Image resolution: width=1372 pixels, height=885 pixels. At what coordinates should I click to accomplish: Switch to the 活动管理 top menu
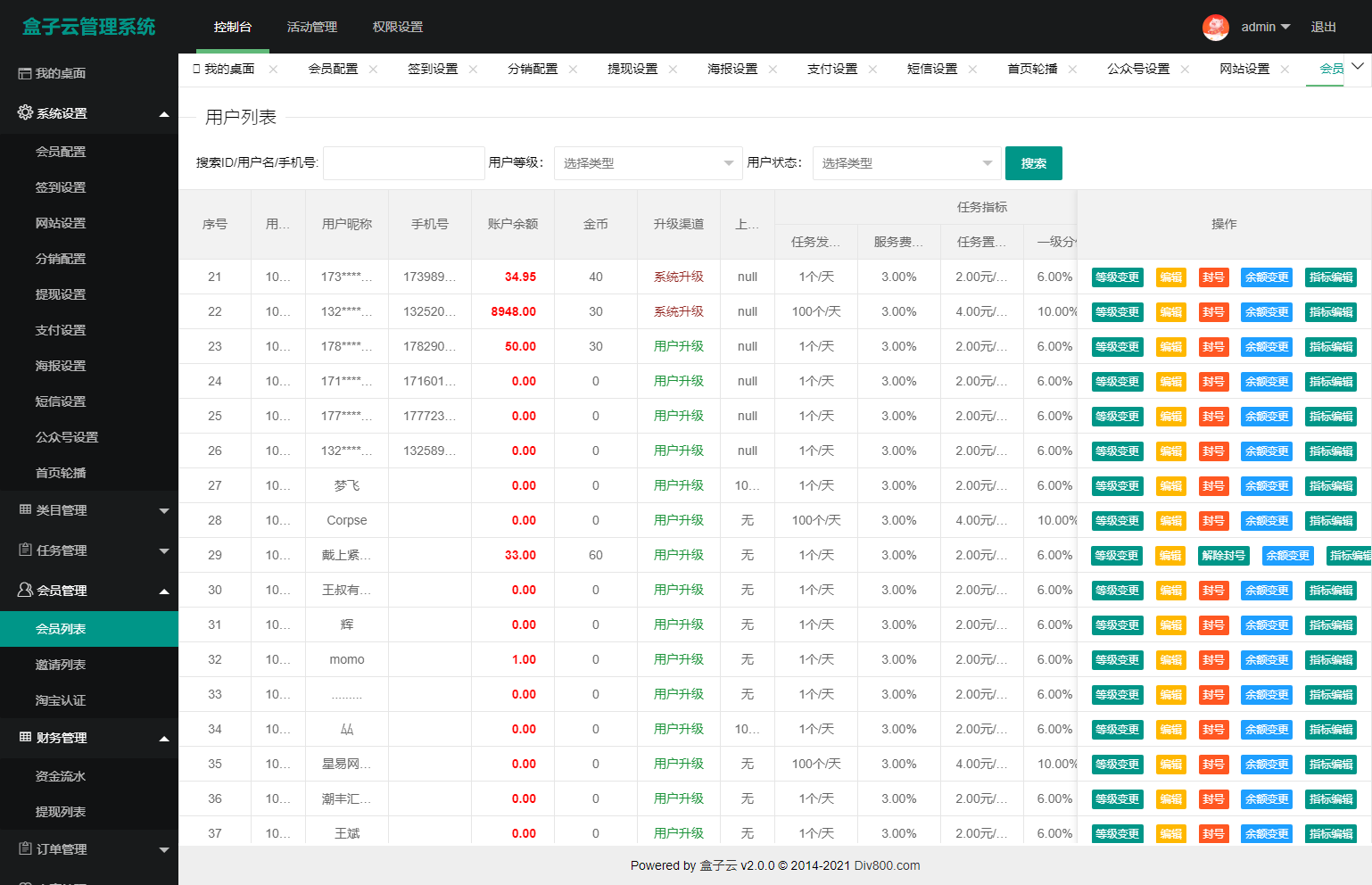click(312, 28)
